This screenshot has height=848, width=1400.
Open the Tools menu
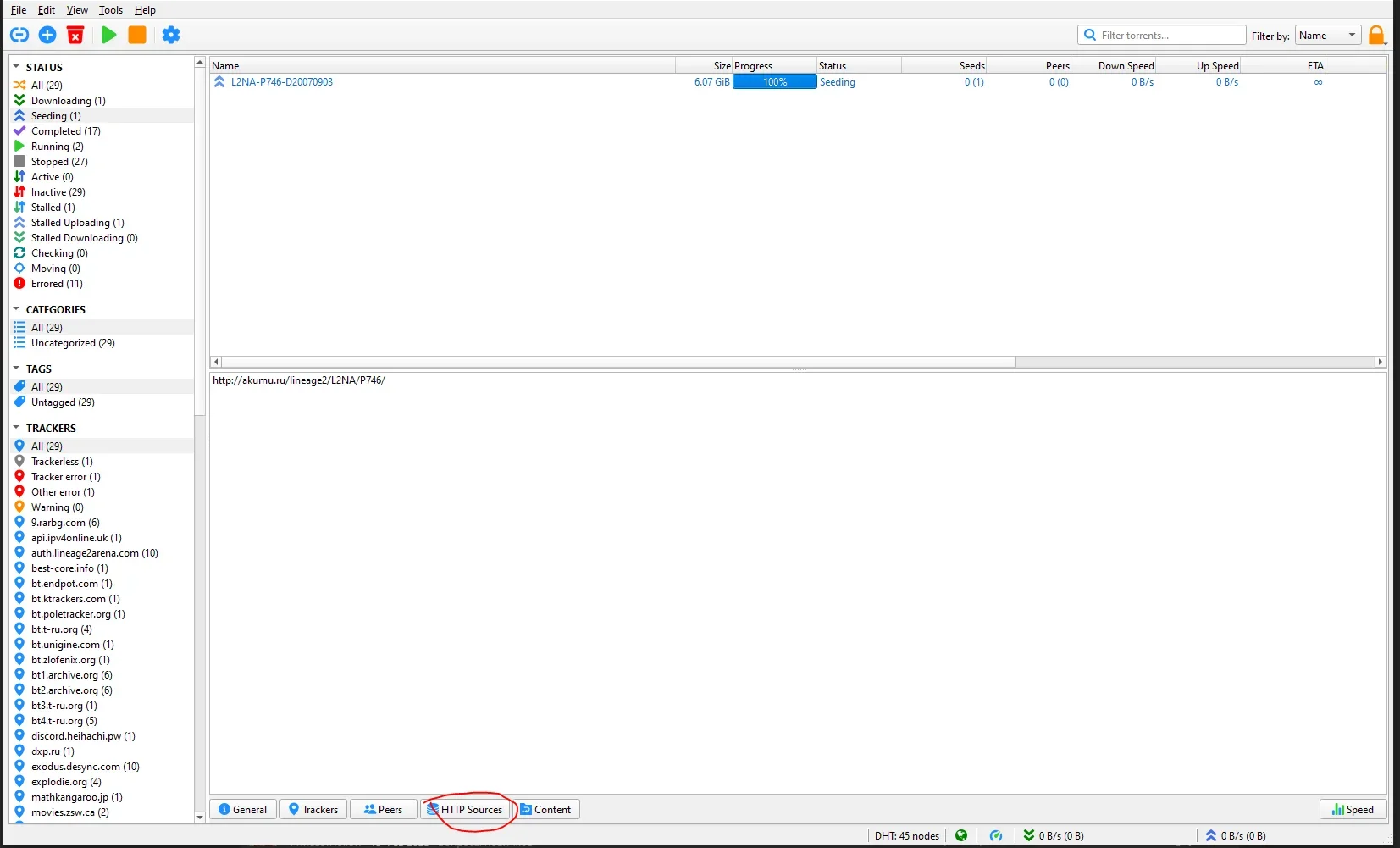coord(111,10)
